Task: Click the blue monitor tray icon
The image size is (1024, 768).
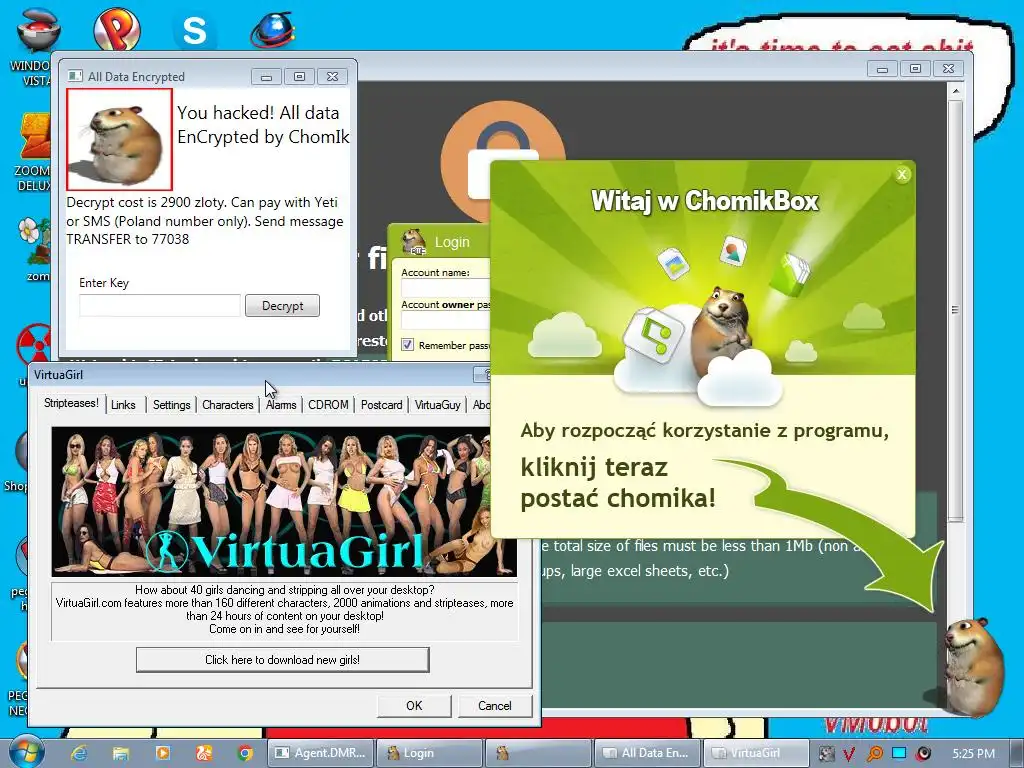Action: click(899, 753)
